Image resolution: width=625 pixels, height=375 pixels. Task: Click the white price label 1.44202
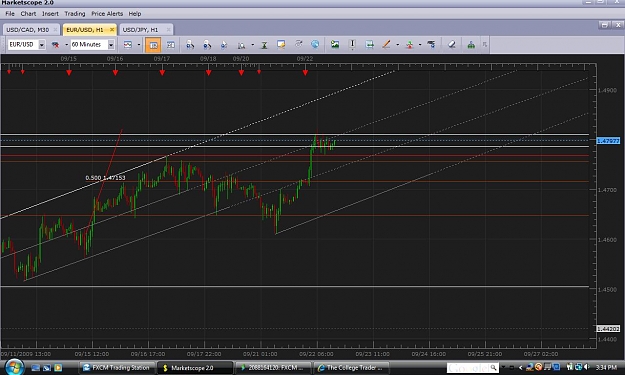pos(608,329)
